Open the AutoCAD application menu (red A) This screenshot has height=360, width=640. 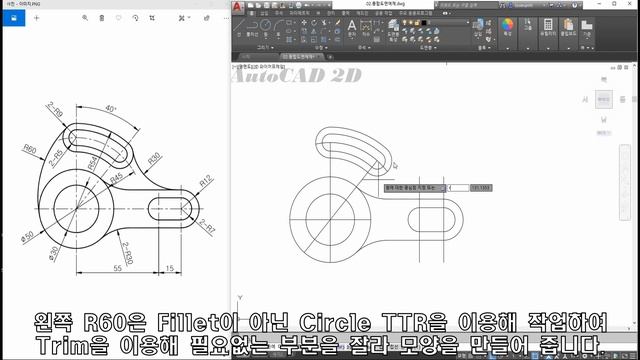click(237, 7)
